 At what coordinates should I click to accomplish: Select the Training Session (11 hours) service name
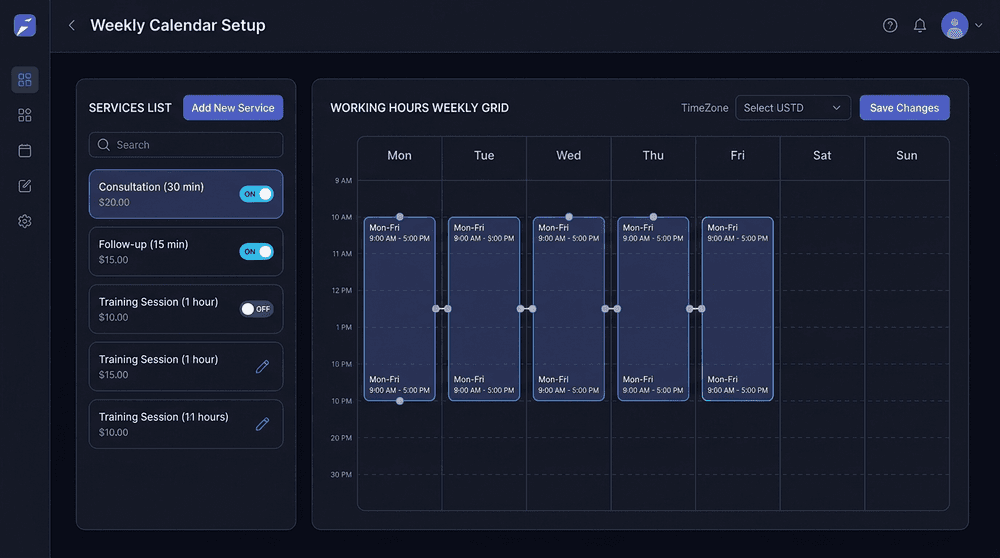(163, 416)
